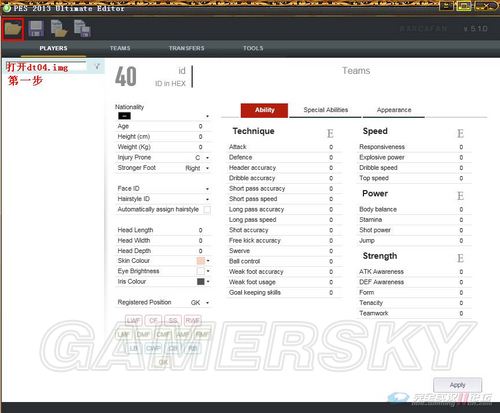Toggle the DMF position box
Screen dimensions: 500x413
point(143,334)
